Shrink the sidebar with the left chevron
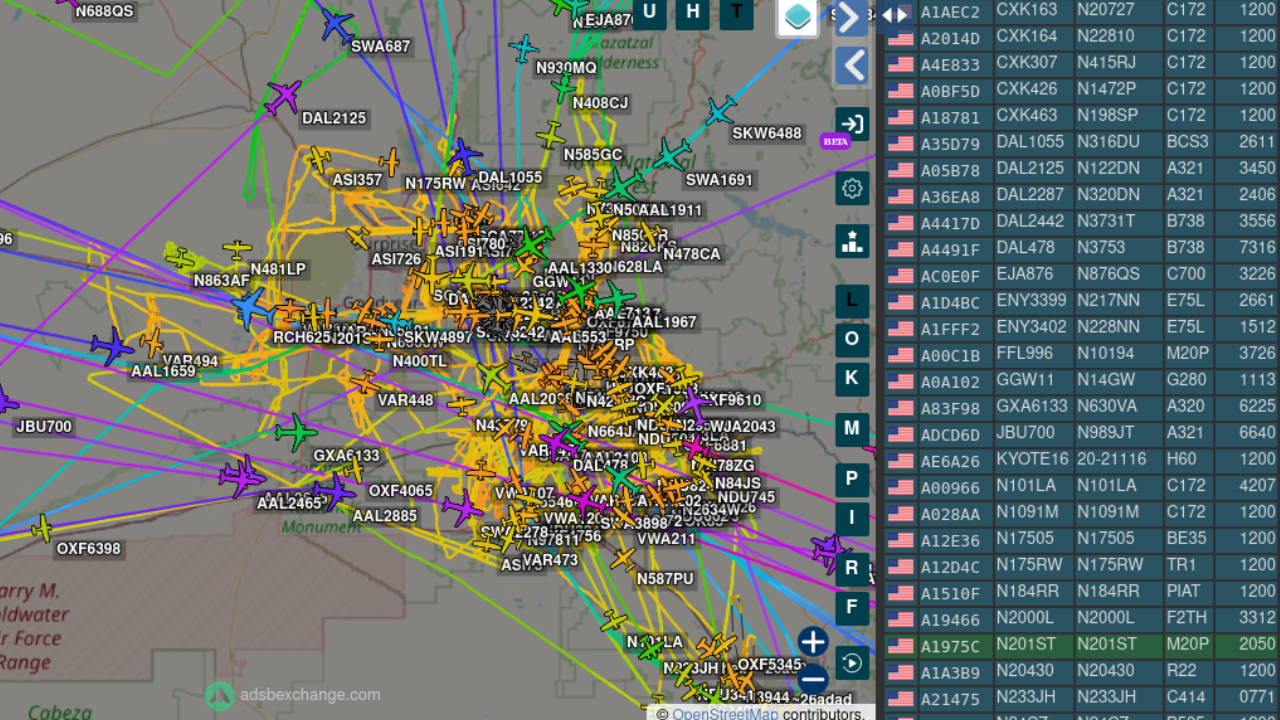Viewport: 1280px width, 720px height. tap(851, 67)
